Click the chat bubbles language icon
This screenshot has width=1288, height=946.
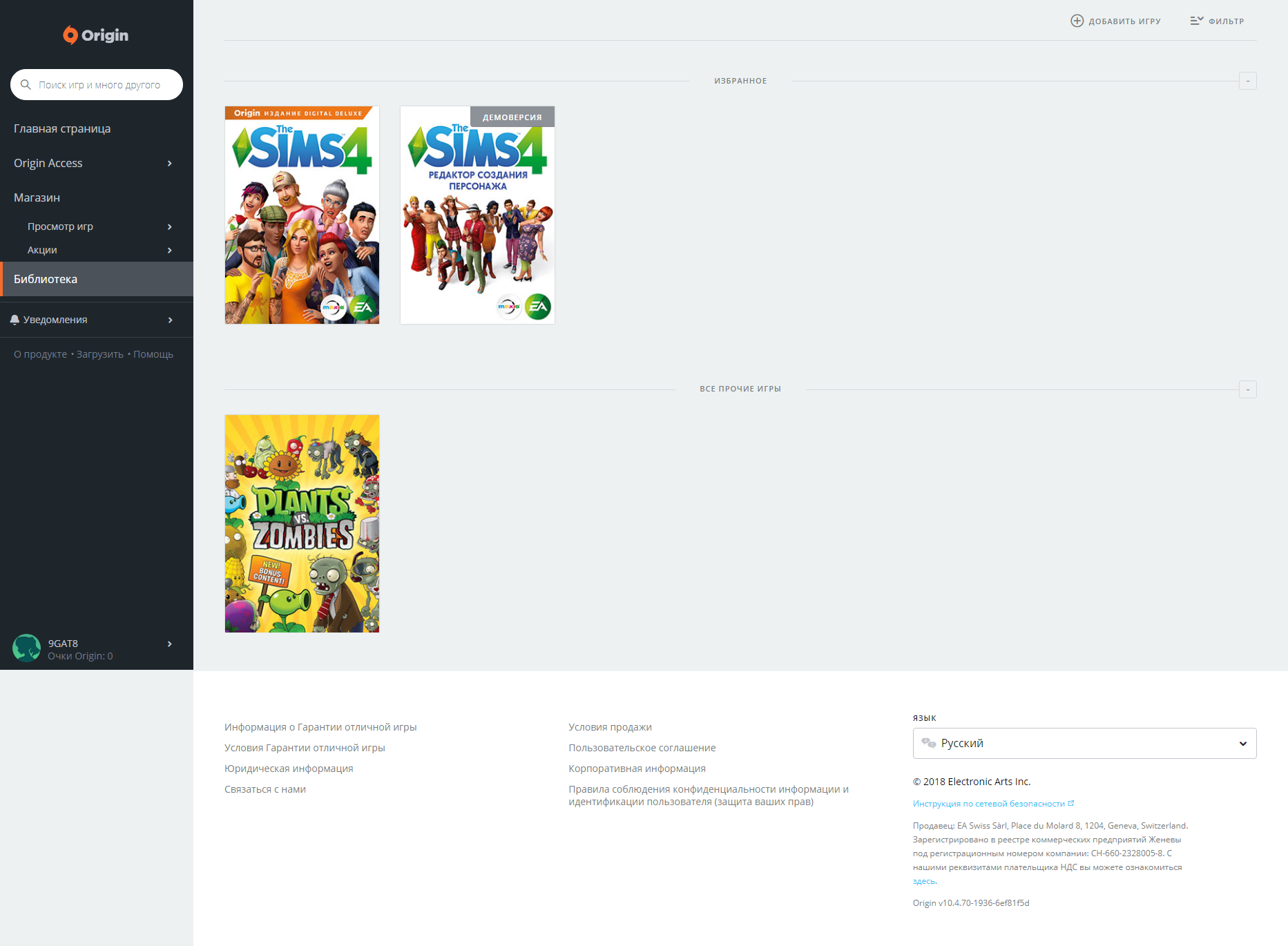[x=928, y=743]
